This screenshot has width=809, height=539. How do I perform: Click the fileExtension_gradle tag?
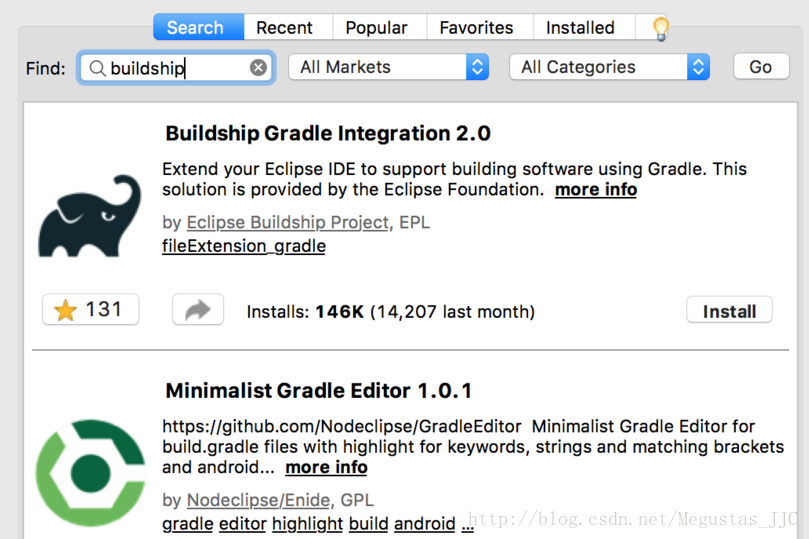[244, 246]
